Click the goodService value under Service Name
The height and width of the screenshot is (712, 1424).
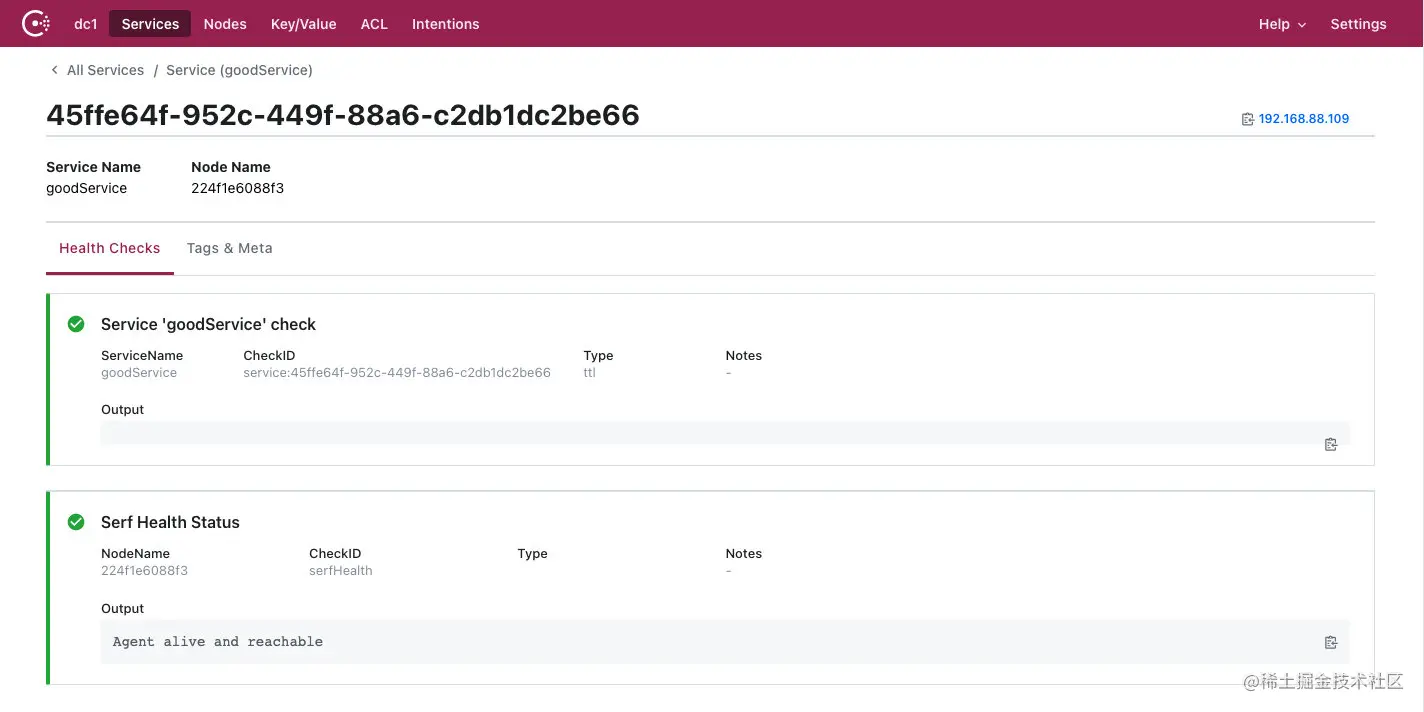(x=87, y=188)
